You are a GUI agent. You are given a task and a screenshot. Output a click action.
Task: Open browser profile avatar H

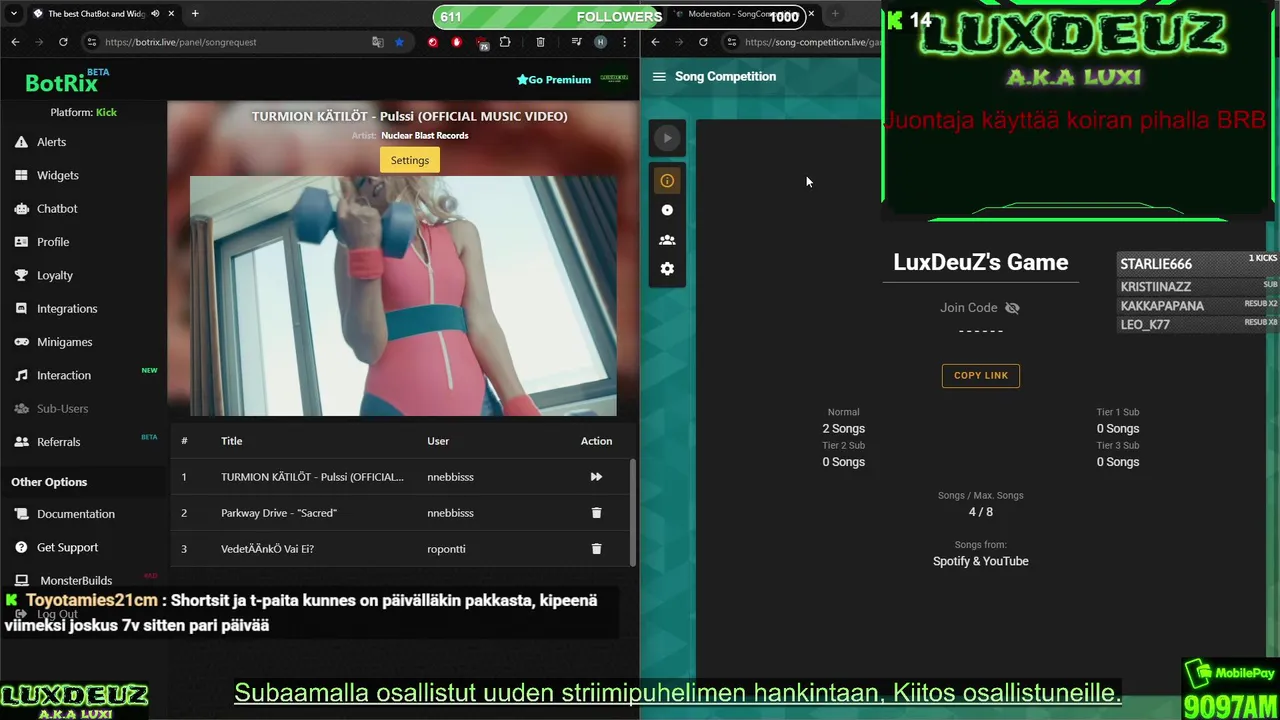[x=600, y=42]
